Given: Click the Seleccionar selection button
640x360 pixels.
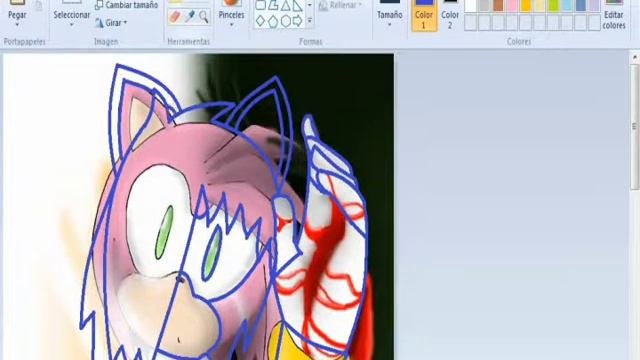Looking at the screenshot, I should tap(71, 10).
